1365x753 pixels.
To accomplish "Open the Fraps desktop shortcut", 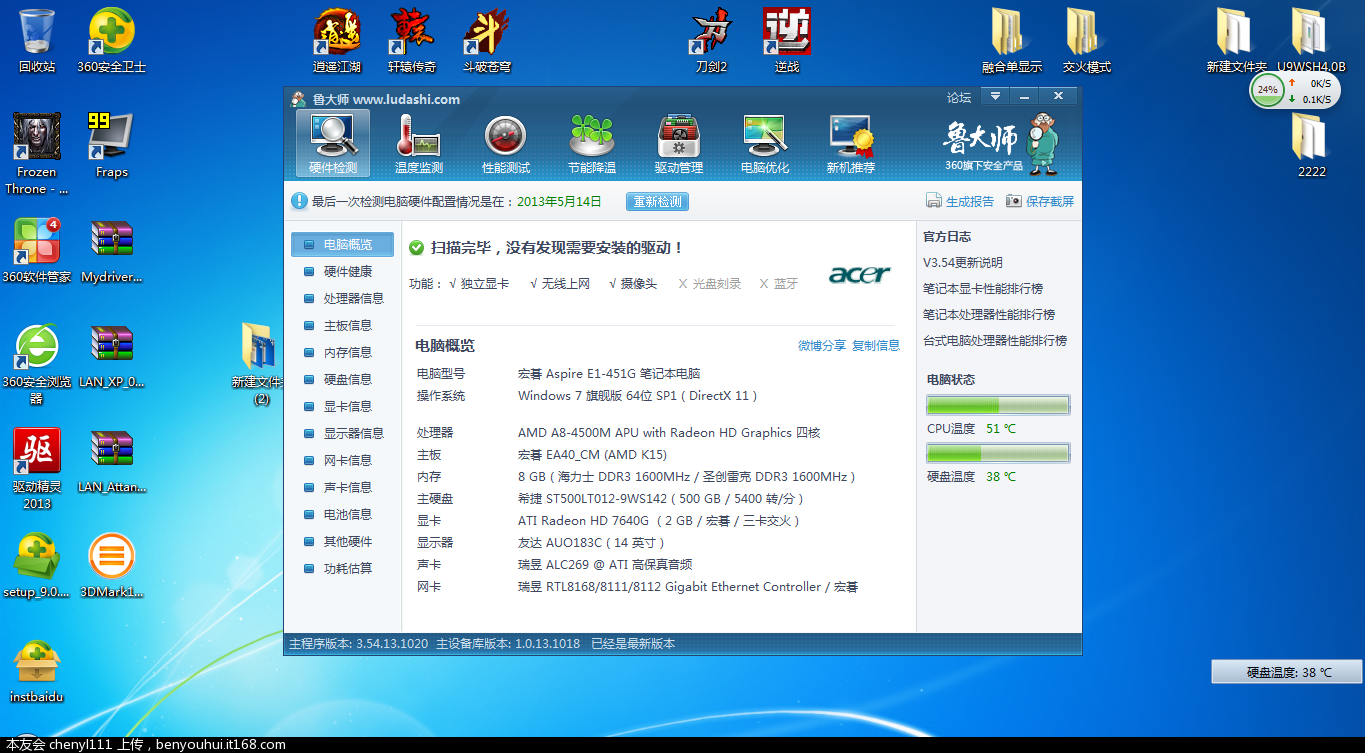I will [x=112, y=145].
